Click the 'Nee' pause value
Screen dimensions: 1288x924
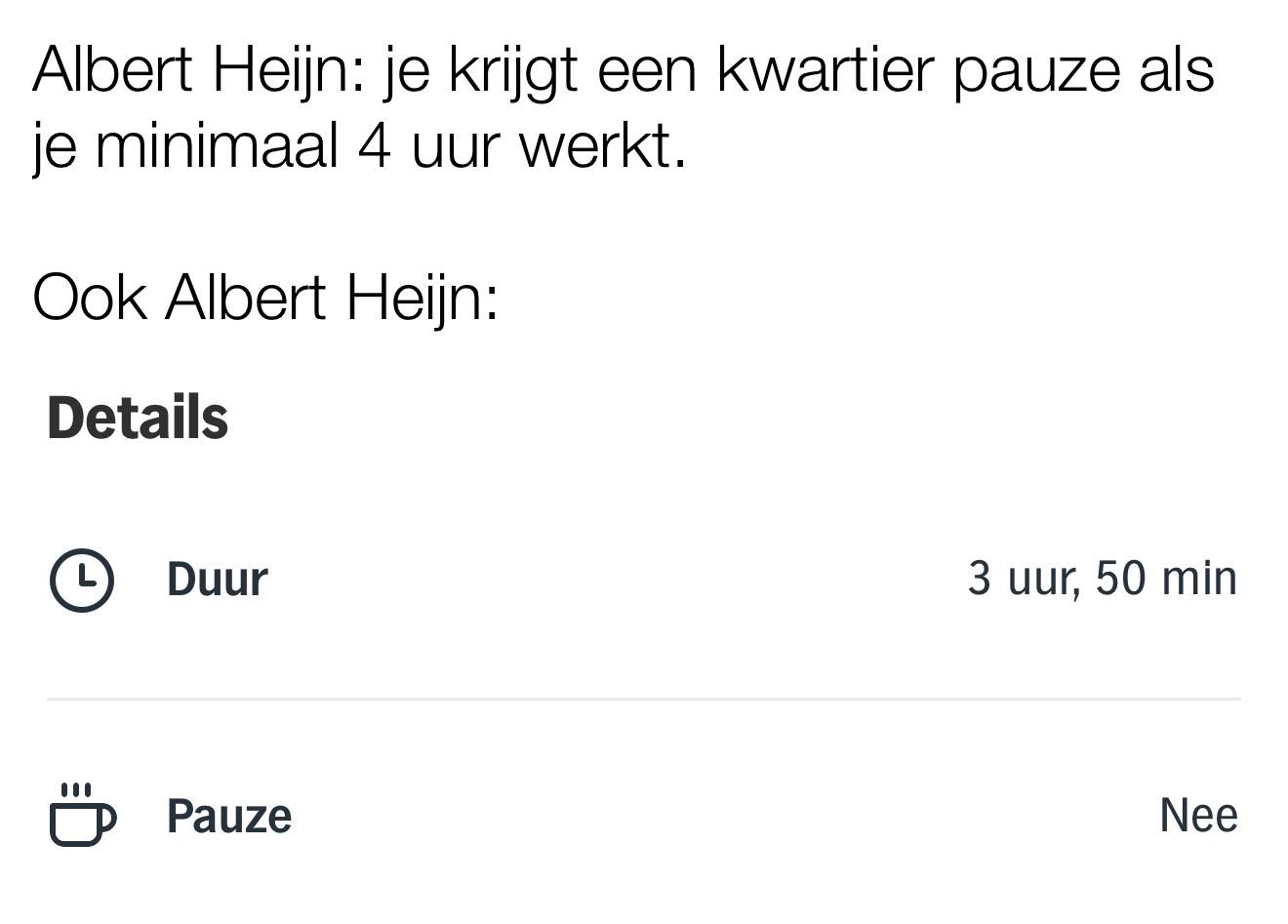point(1198,815)
